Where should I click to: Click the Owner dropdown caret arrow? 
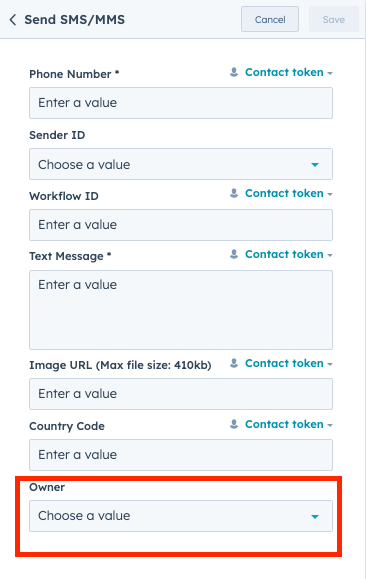(x=315, y=516)
